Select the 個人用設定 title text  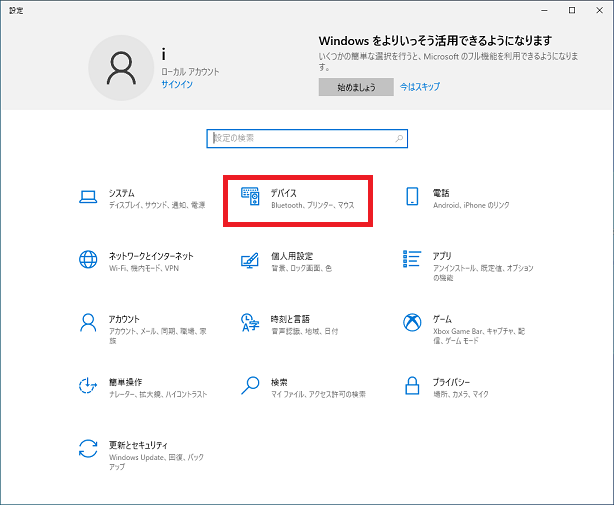tap(292, 256)
